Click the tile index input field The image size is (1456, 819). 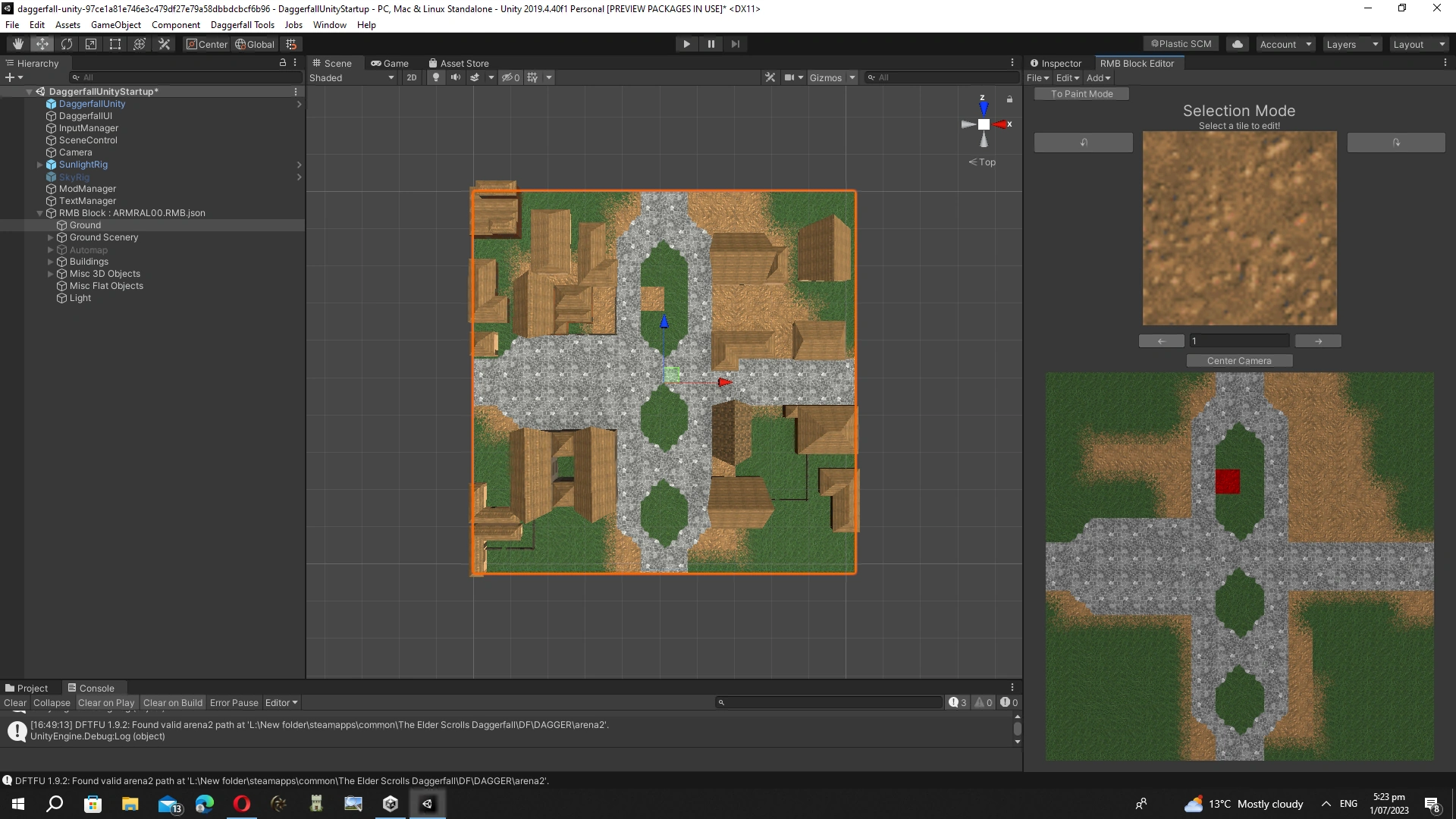(1238, 341)
